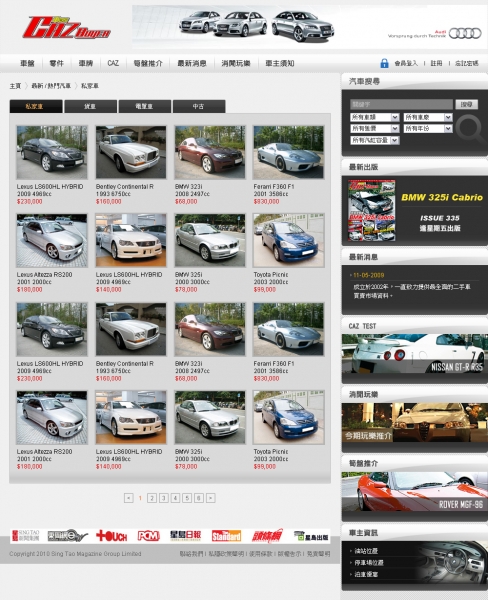
Task: Open the 所有售價 dropdown
Action: 375,129
